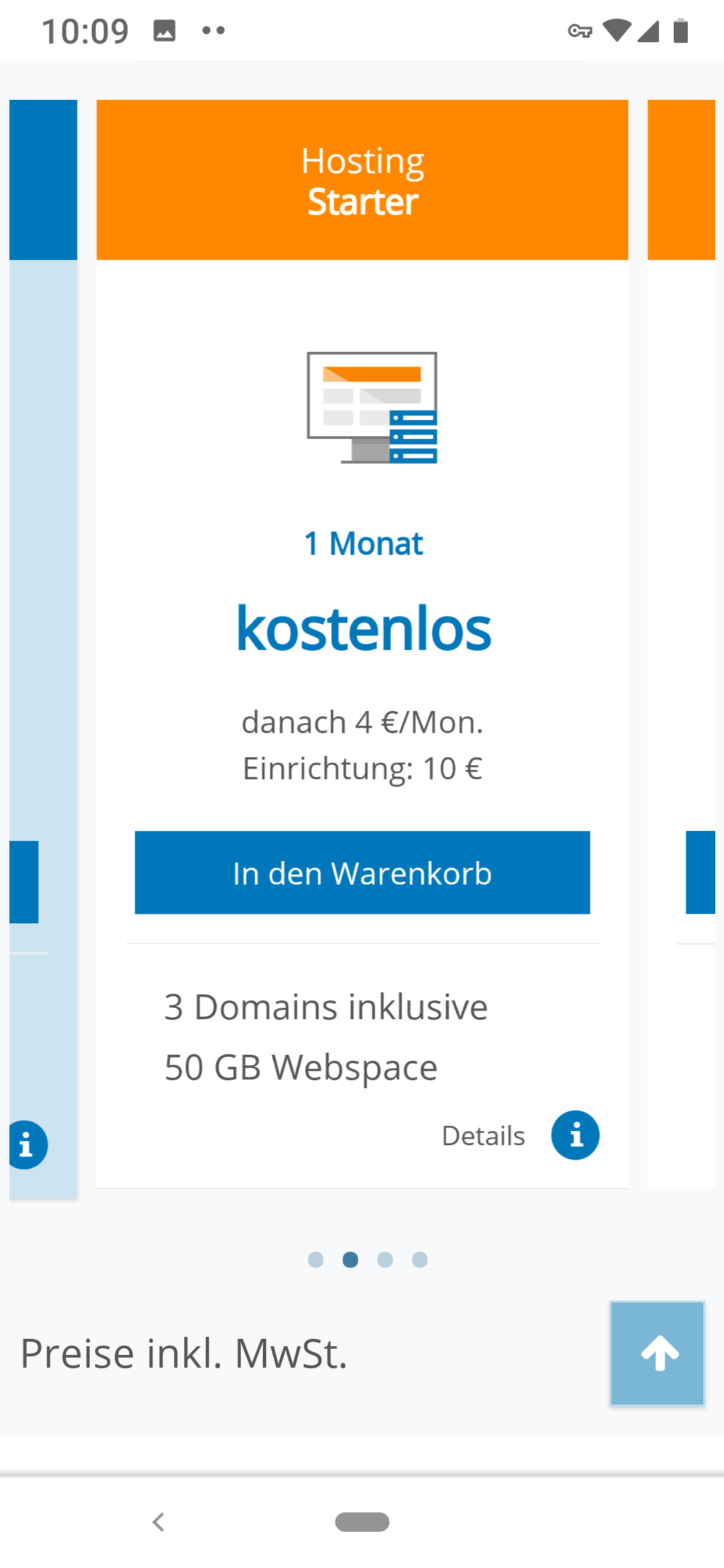
Task: Tap the info icon on the left card
Action: [27, 1145]
